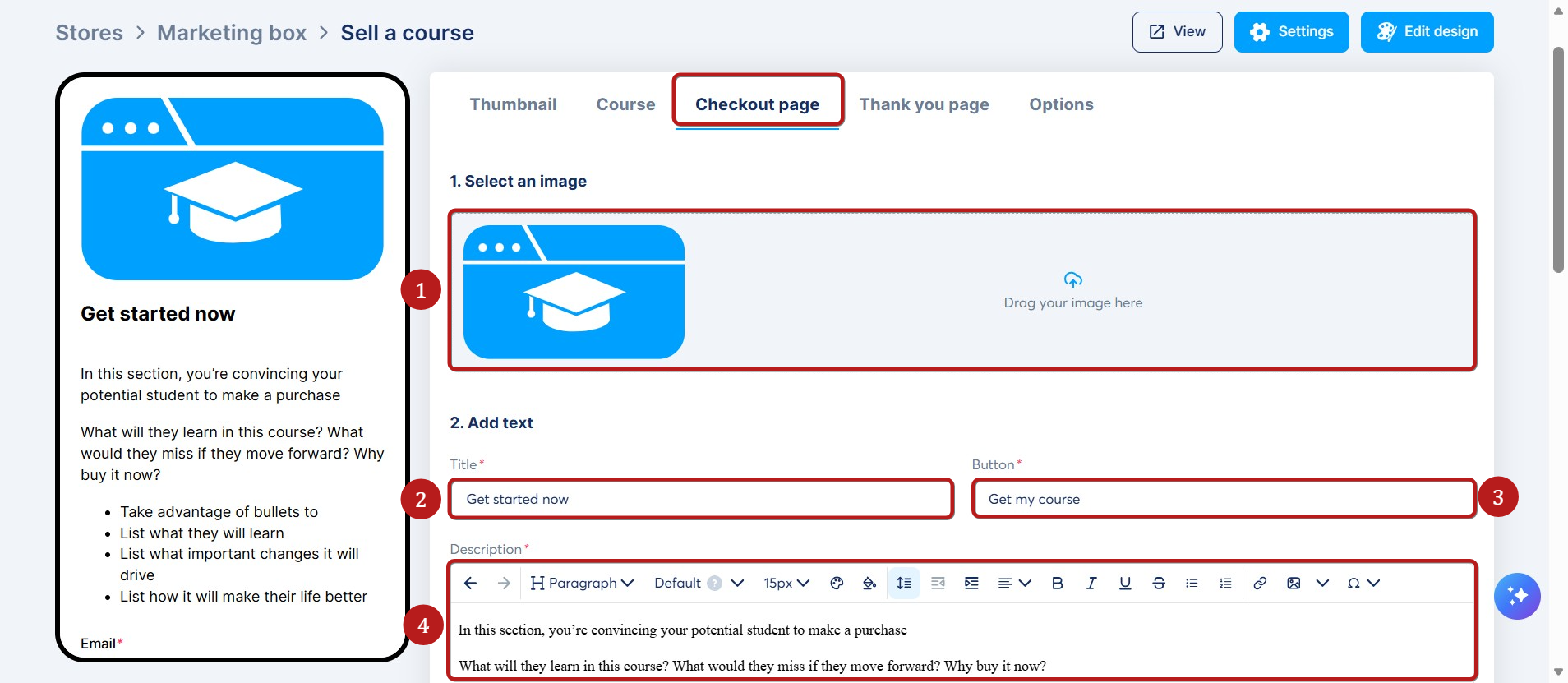Switch to the Course tab
This screenshot has height=683, width=1568.
click(x=625, y=104)
